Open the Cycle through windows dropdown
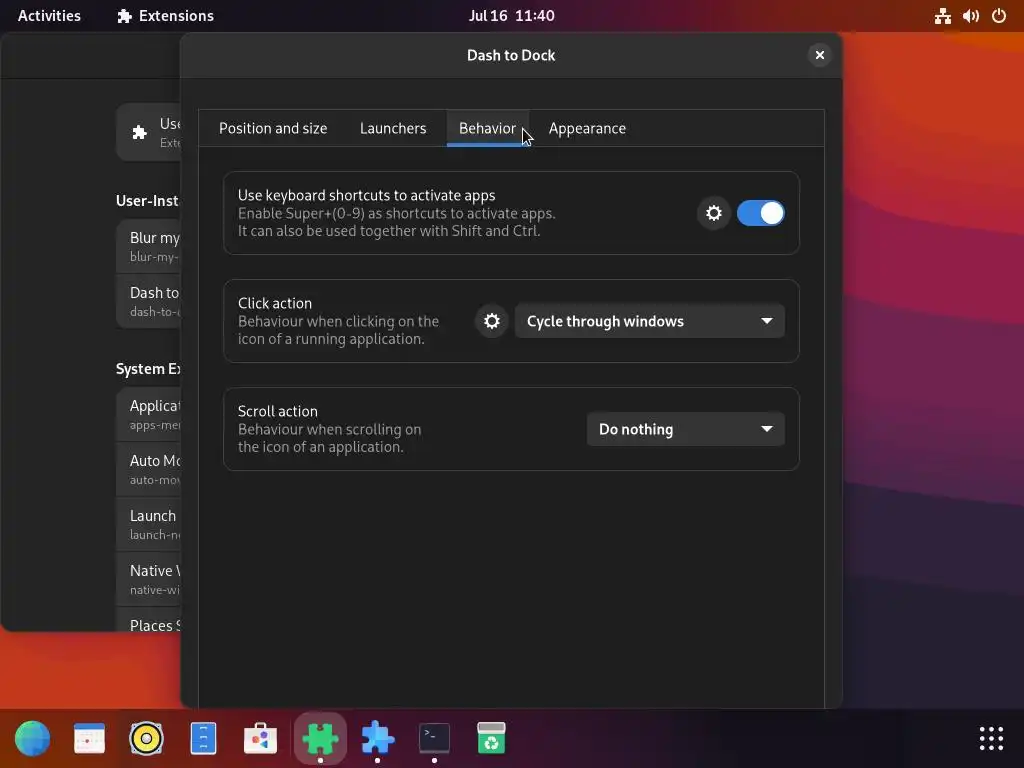 (650, 321)
